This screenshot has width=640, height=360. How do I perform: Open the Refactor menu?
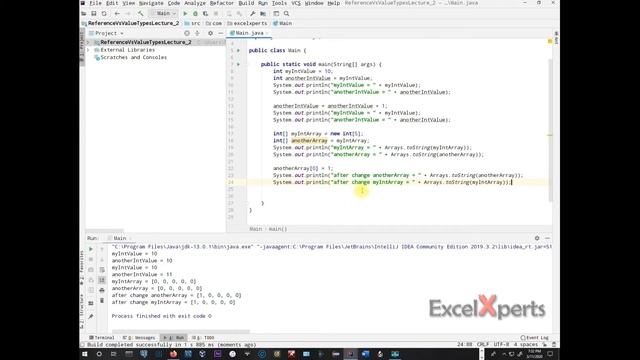point(222,3)
